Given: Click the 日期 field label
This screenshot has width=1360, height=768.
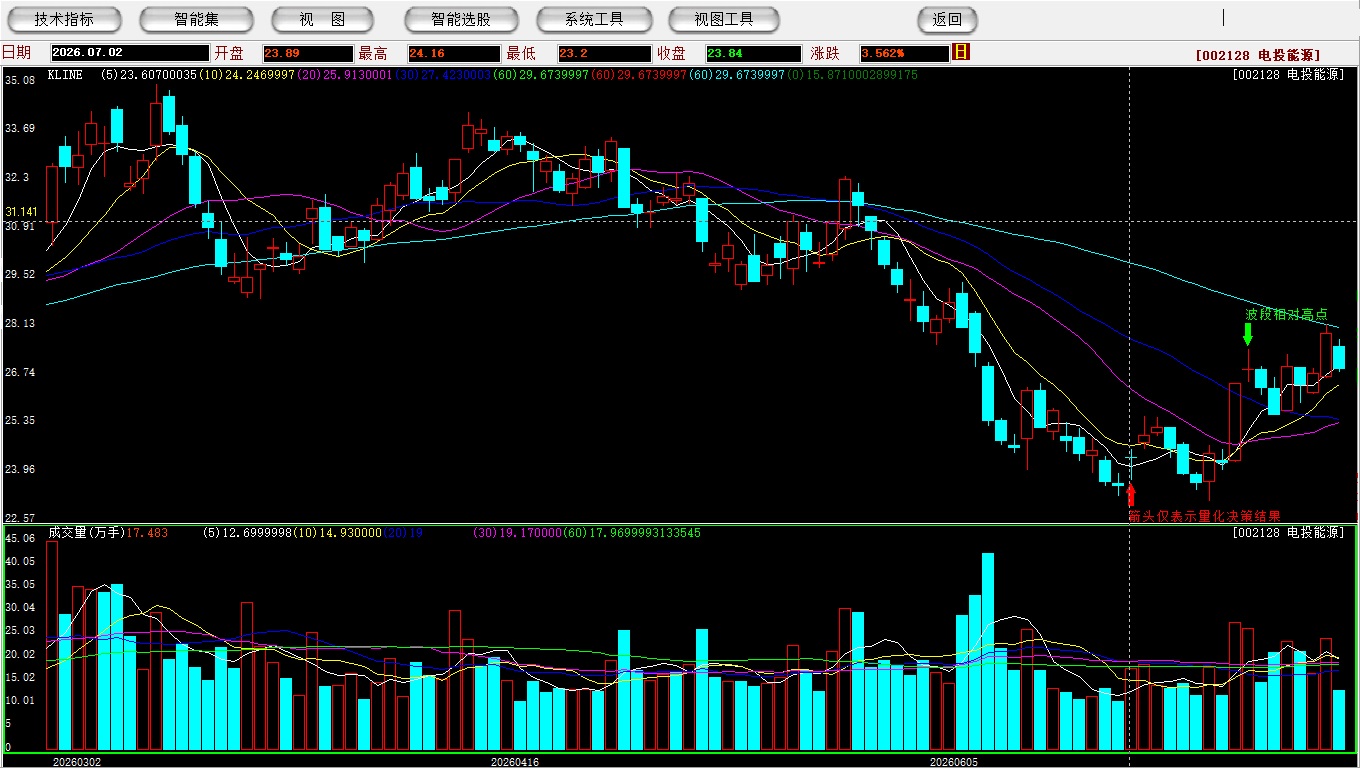Looking at the screenshot, I should tap(16, 53).
